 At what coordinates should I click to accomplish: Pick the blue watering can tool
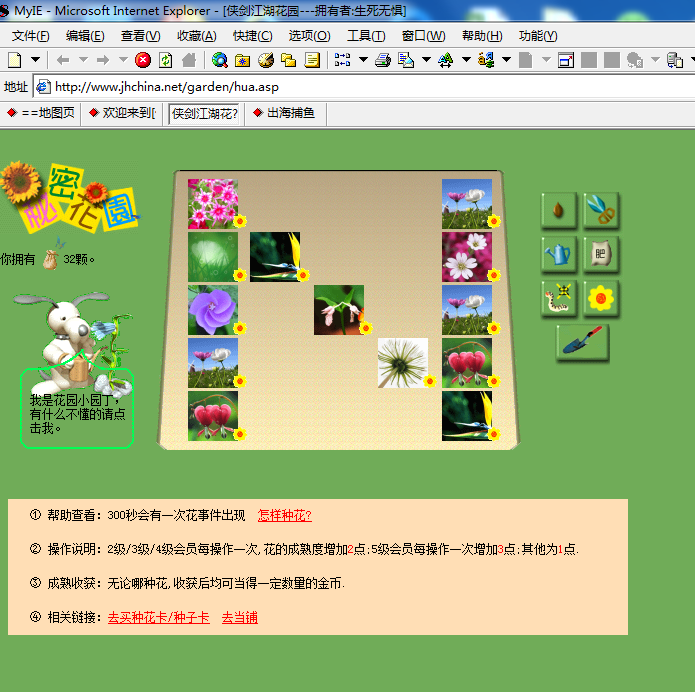[x=558, y=254]
